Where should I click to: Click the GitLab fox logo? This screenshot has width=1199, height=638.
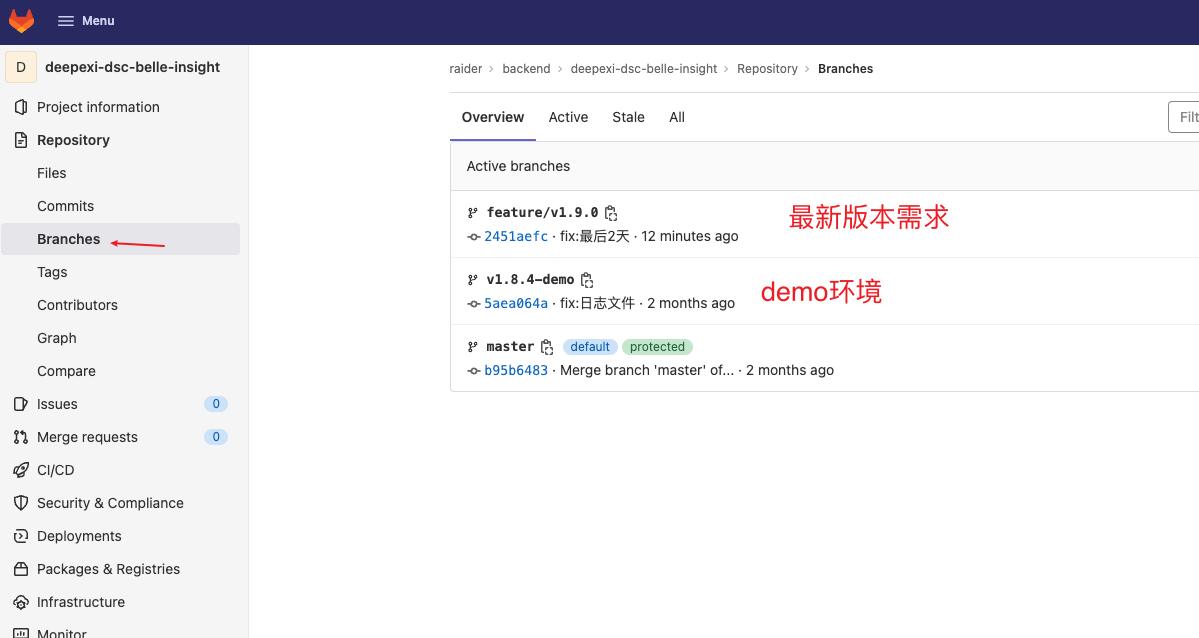pyautogui.click(x=21, y=21)
